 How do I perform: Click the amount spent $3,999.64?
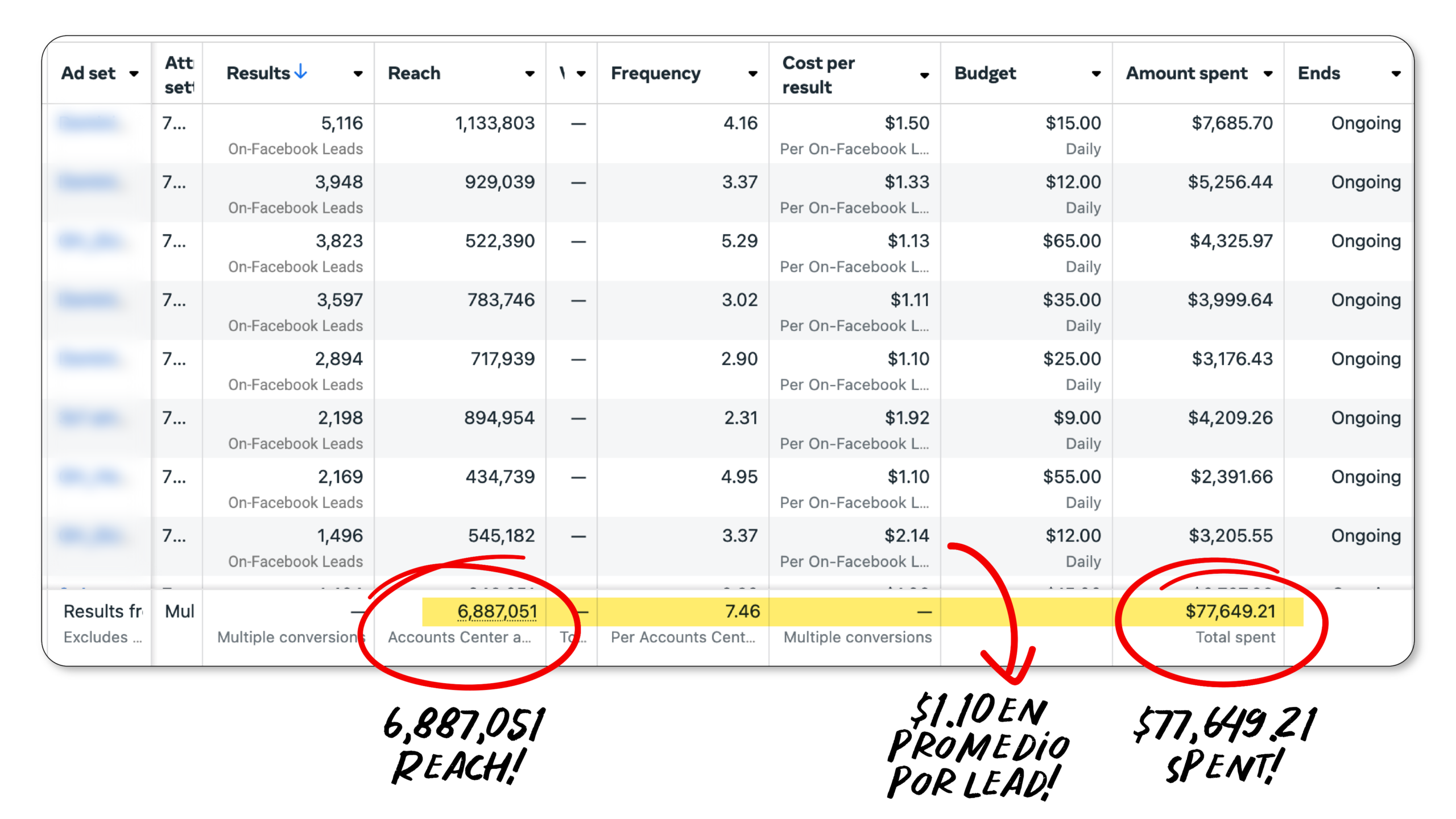1230,300
